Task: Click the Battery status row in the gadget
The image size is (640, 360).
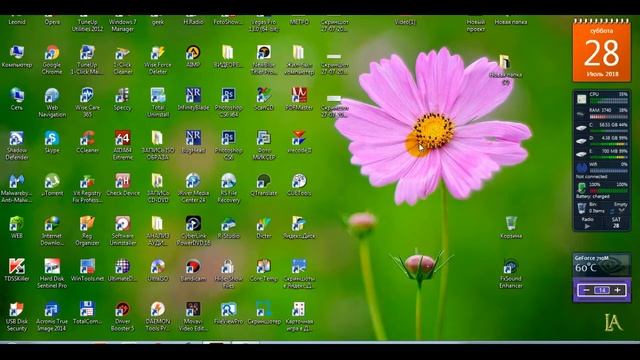Action: pos(602,190)
